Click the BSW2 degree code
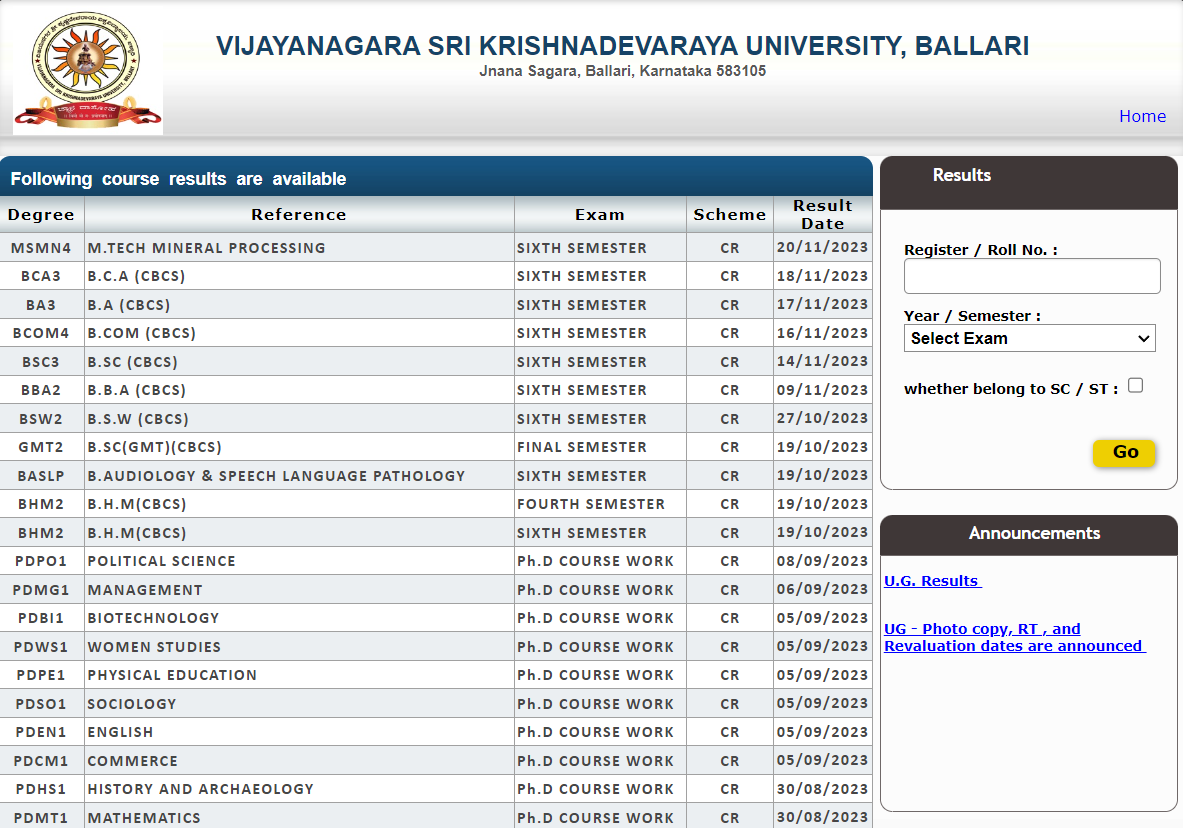1183x828 pixels. click(x=41, y=419)
